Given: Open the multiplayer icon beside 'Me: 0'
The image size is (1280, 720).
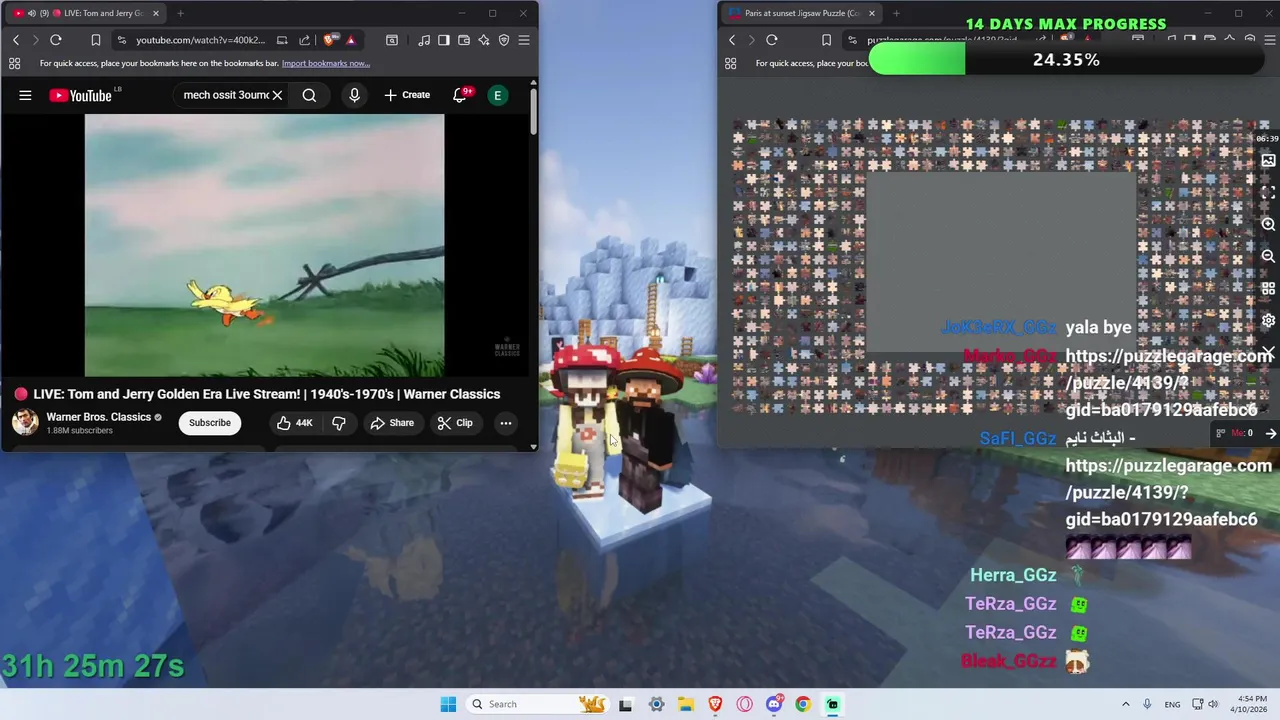Looking at the screenshot, I should click(1220, 433).
